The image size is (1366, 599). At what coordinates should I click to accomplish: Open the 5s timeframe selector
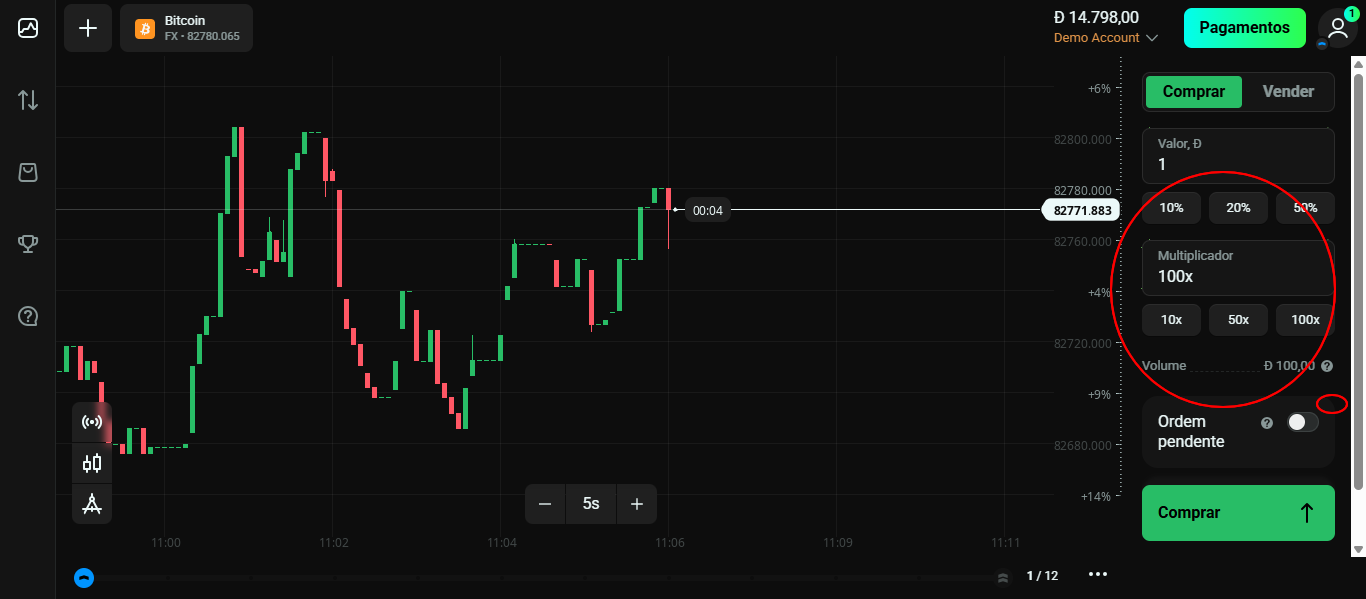tap(591, 503)
